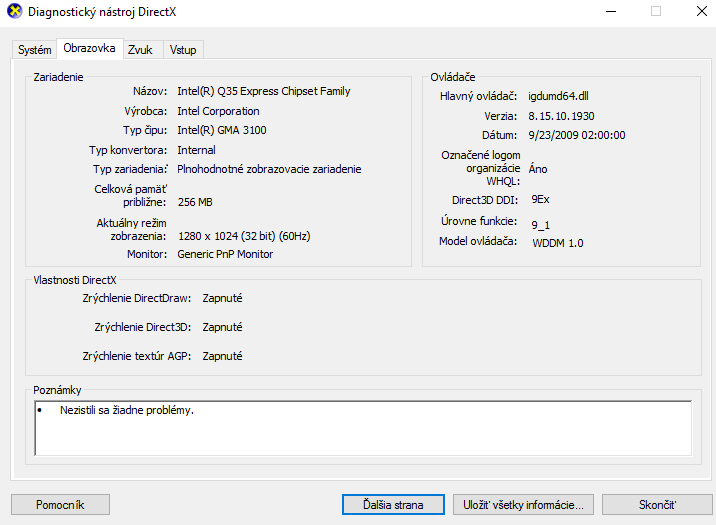This screenshot has width=716, height=525.
Task: Click the Úrovne funkcie label
Action: coord(479,221)
